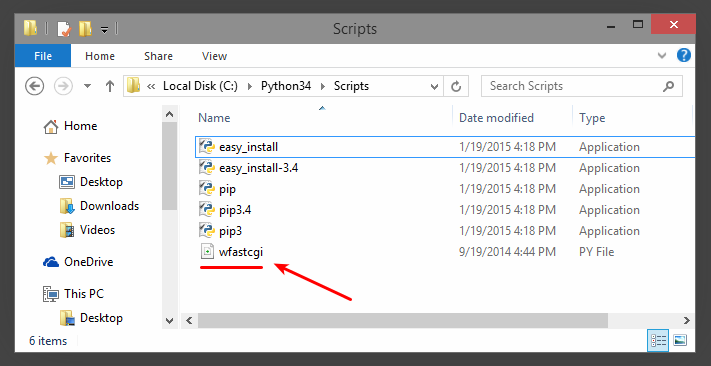Click the Back navigation arrow
Image resolution: width=711 pixels, height=366 pixels.
coord(34,86)
